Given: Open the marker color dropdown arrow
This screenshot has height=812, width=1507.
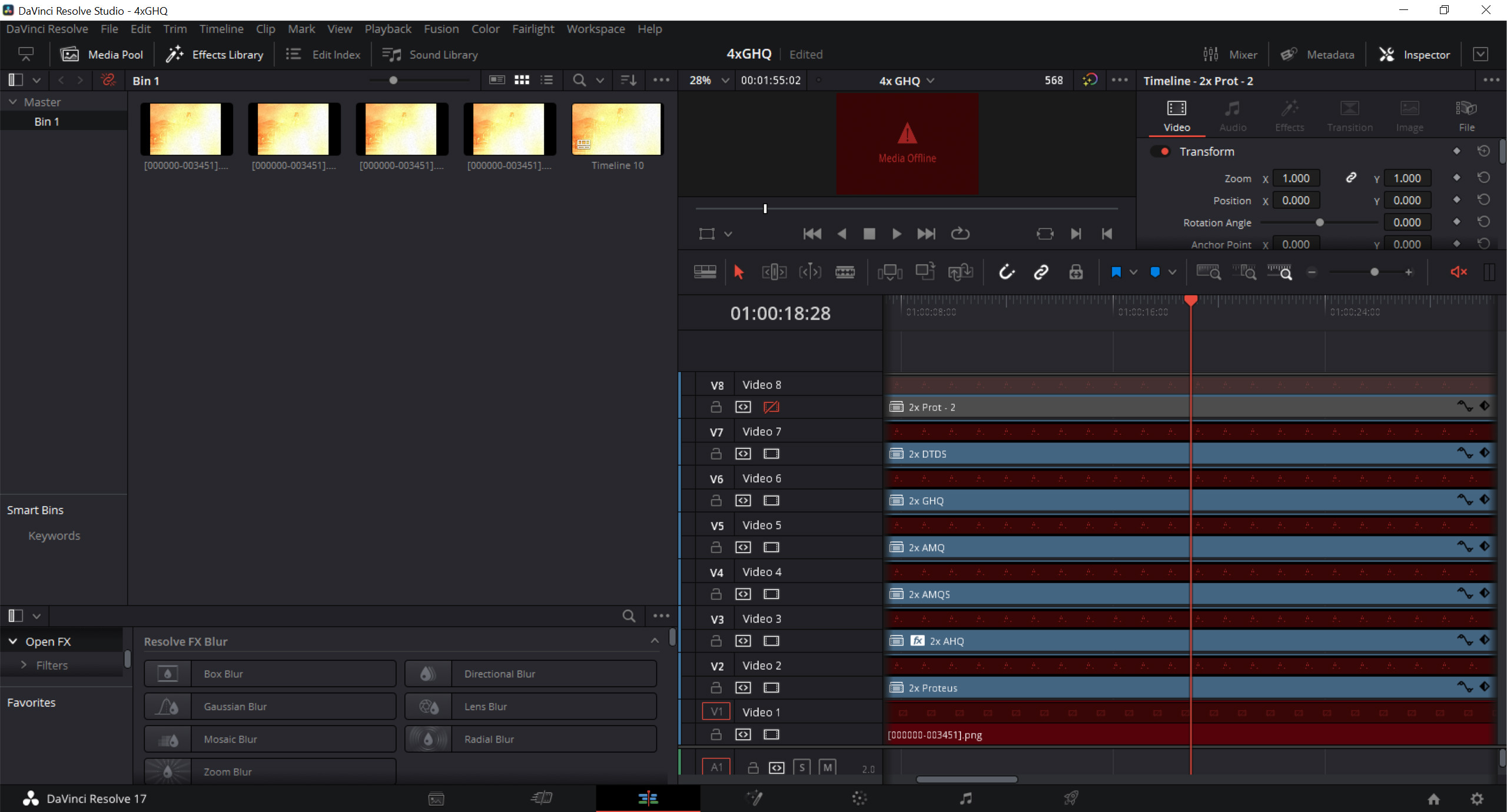Looking at the screenshot, I should point(1173,272).
